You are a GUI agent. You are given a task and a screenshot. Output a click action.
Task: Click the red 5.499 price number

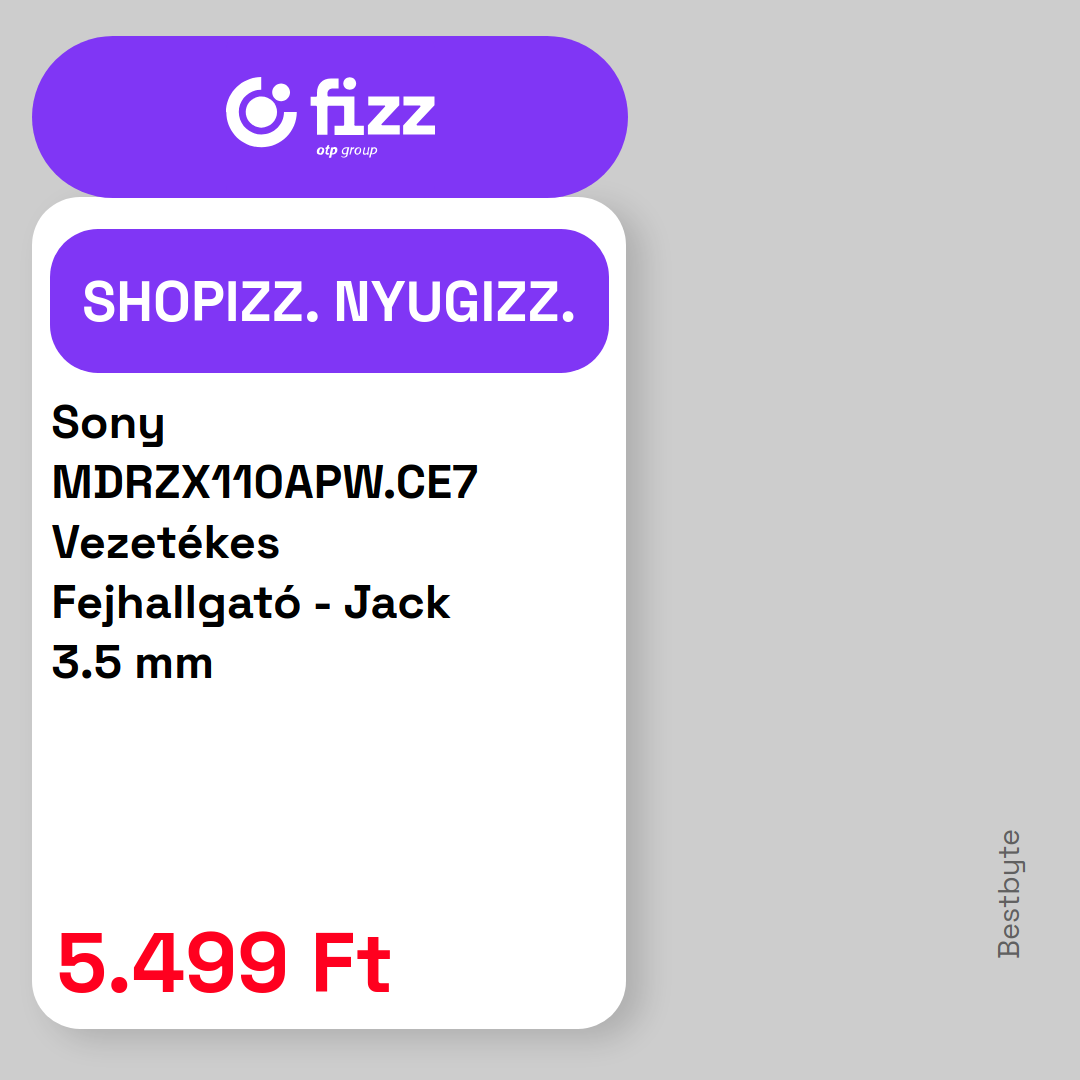point(172,963)
